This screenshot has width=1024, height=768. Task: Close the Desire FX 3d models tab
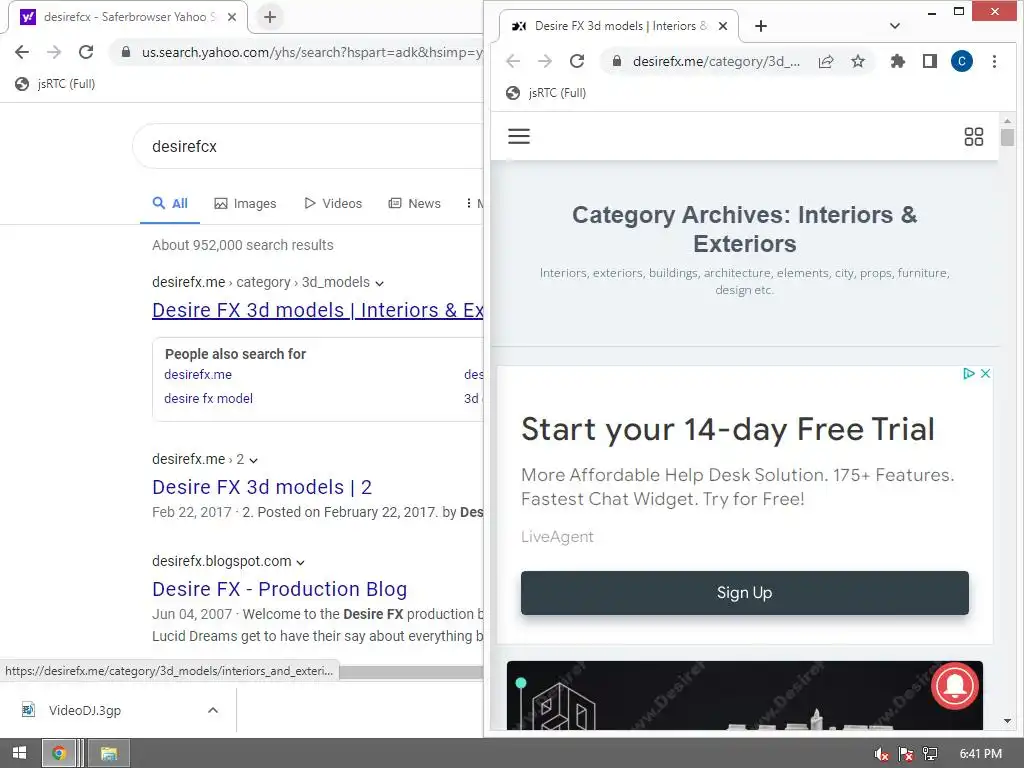723,26
